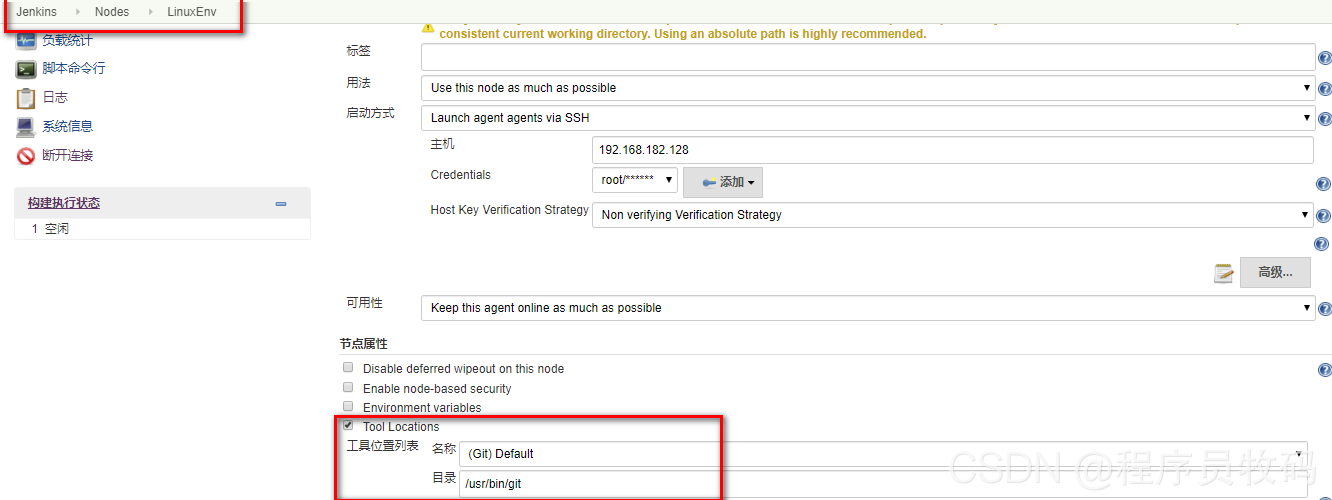Open system information (系统信息) computer icon
This screenshot has height=500, width=1332.
(26, 127)
